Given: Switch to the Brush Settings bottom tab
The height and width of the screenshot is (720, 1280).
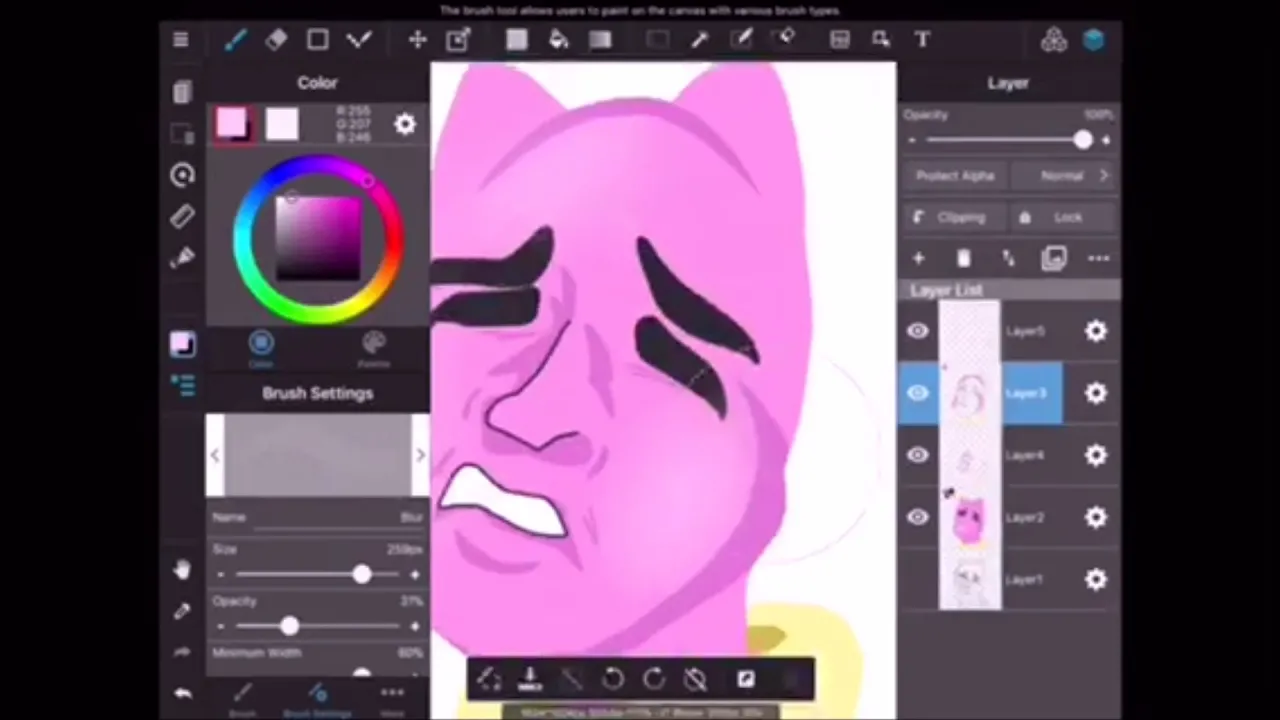Looking at the screenshot, I should pos(317,700).
